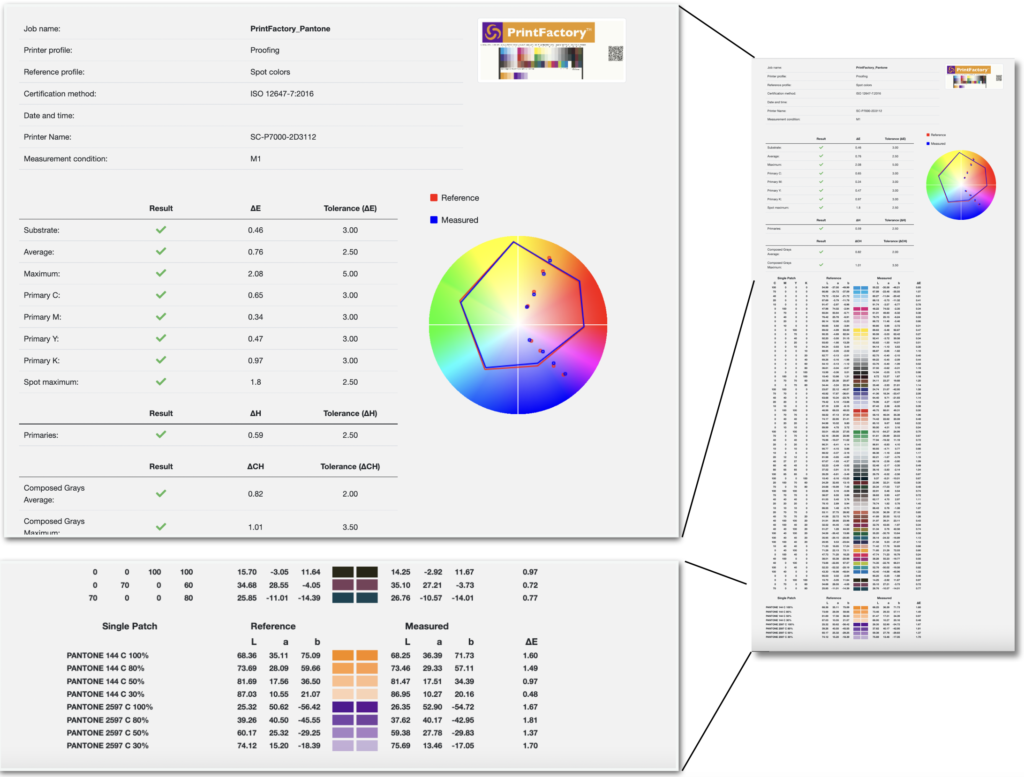Select the reference swatch for PANTONE 2597 C 100%

click(343, 707)
